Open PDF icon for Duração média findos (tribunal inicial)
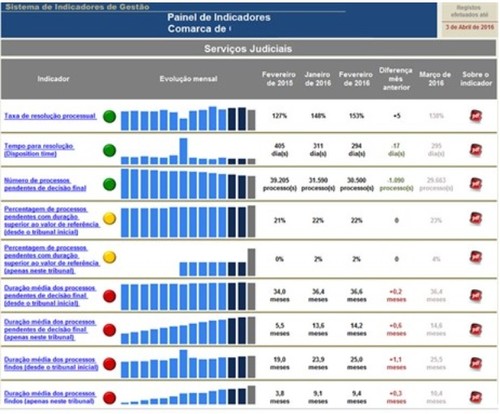 pos(476,364)
